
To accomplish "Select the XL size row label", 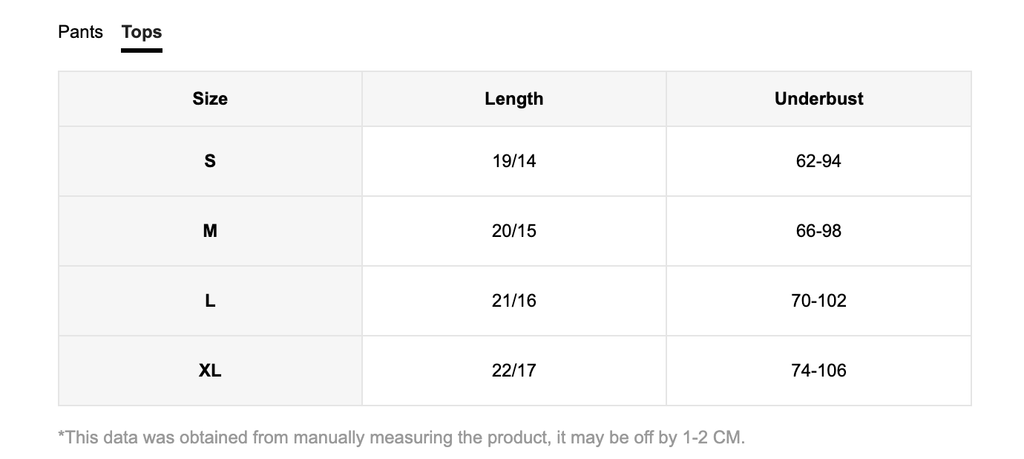I will click(210, 371).
